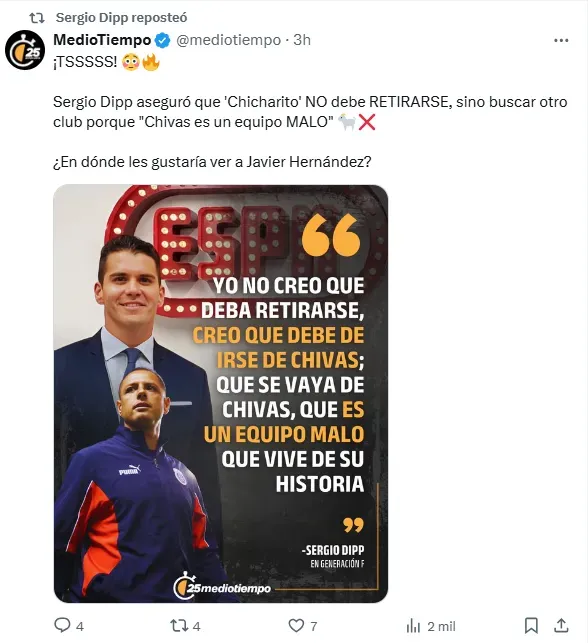Visit the @mediotiempo handle link
The width and height of the screenshot is (588, 643).
228,40
